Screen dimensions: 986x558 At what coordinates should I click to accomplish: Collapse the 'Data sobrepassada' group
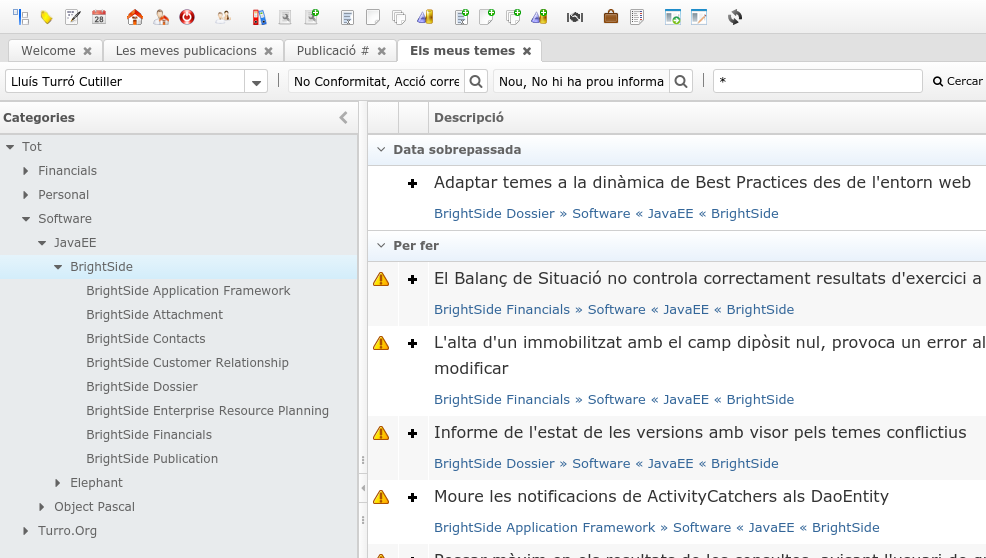tap(381, 150)
